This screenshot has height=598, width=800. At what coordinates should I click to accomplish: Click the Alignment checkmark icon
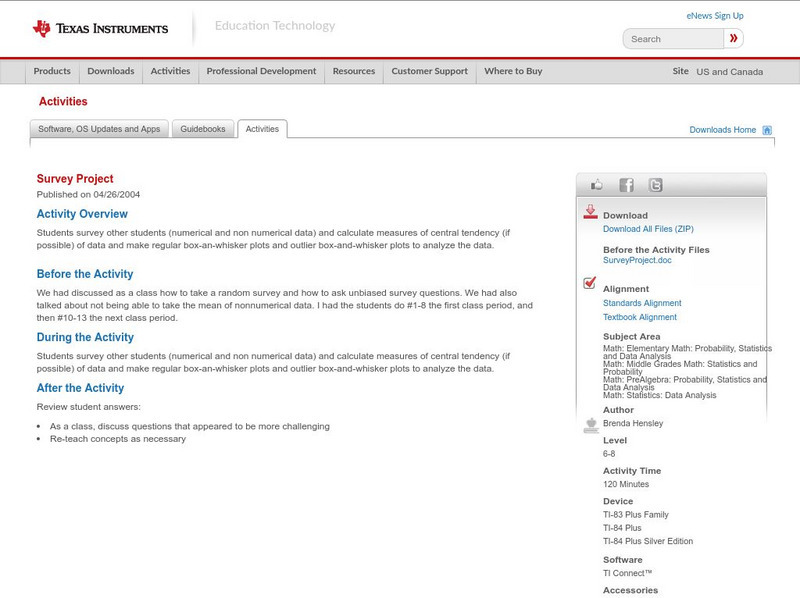(590, 282)
